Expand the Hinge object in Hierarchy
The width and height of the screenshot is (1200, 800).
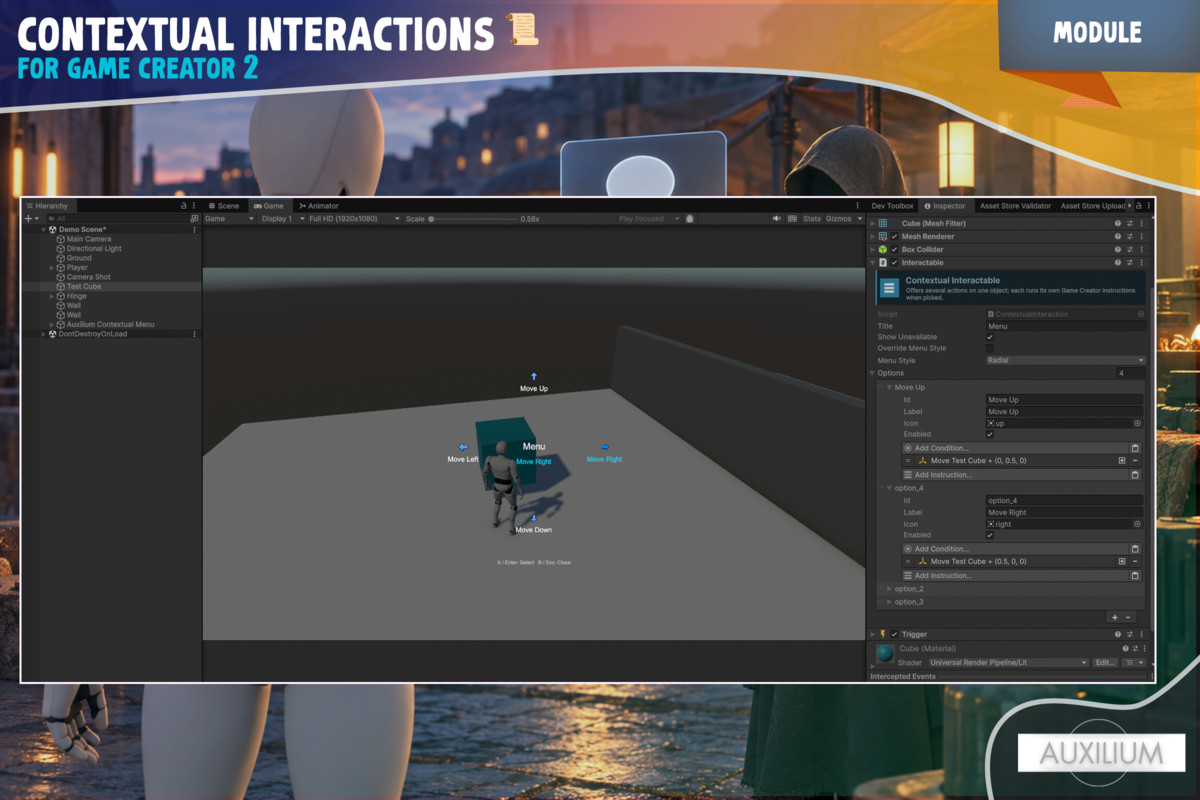coord(52,296)
